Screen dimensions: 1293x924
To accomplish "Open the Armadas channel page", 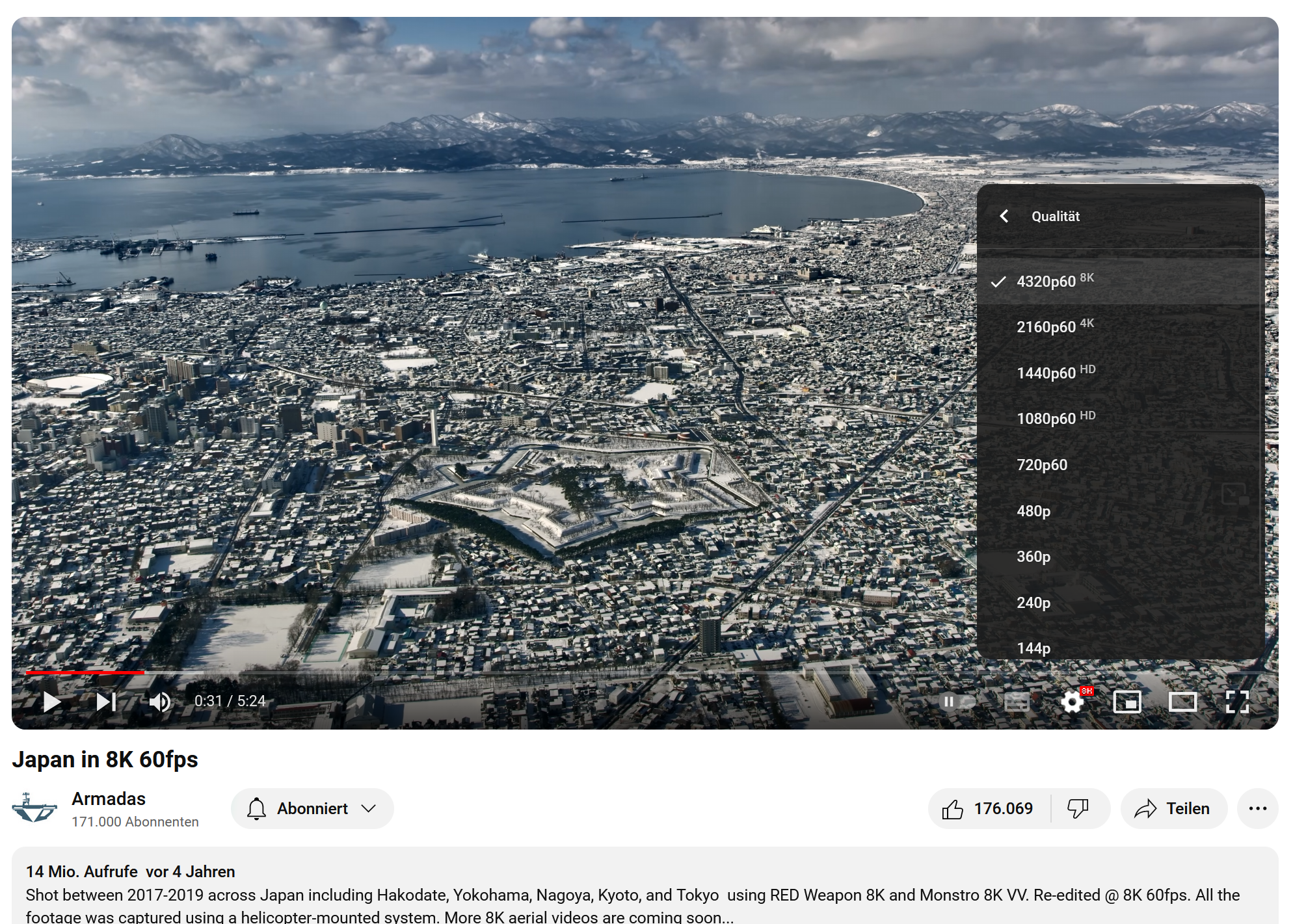I will coord(108,799).
